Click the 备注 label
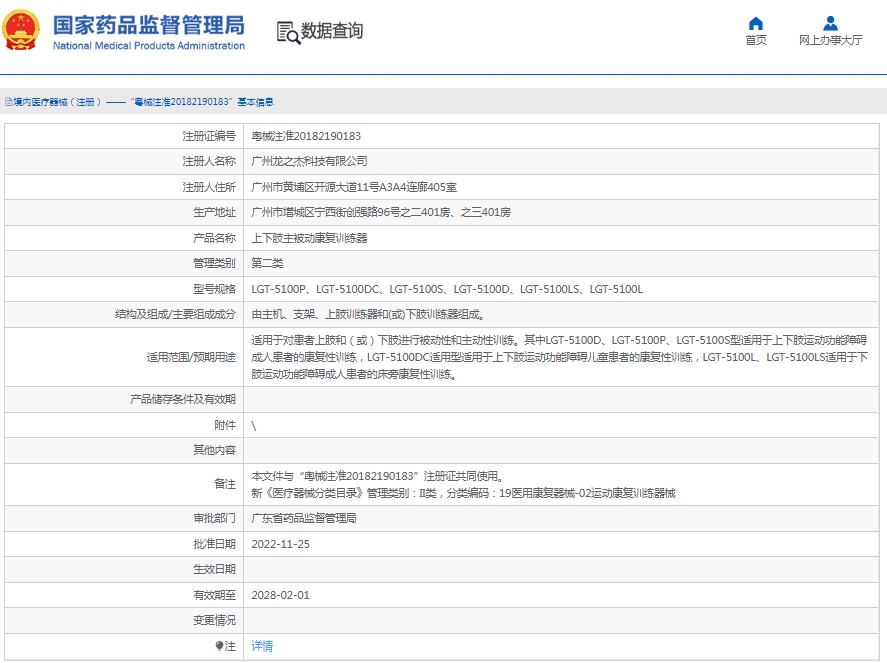Image resolution: width=887 pixels, height=663 pixels. click(225, 484)
